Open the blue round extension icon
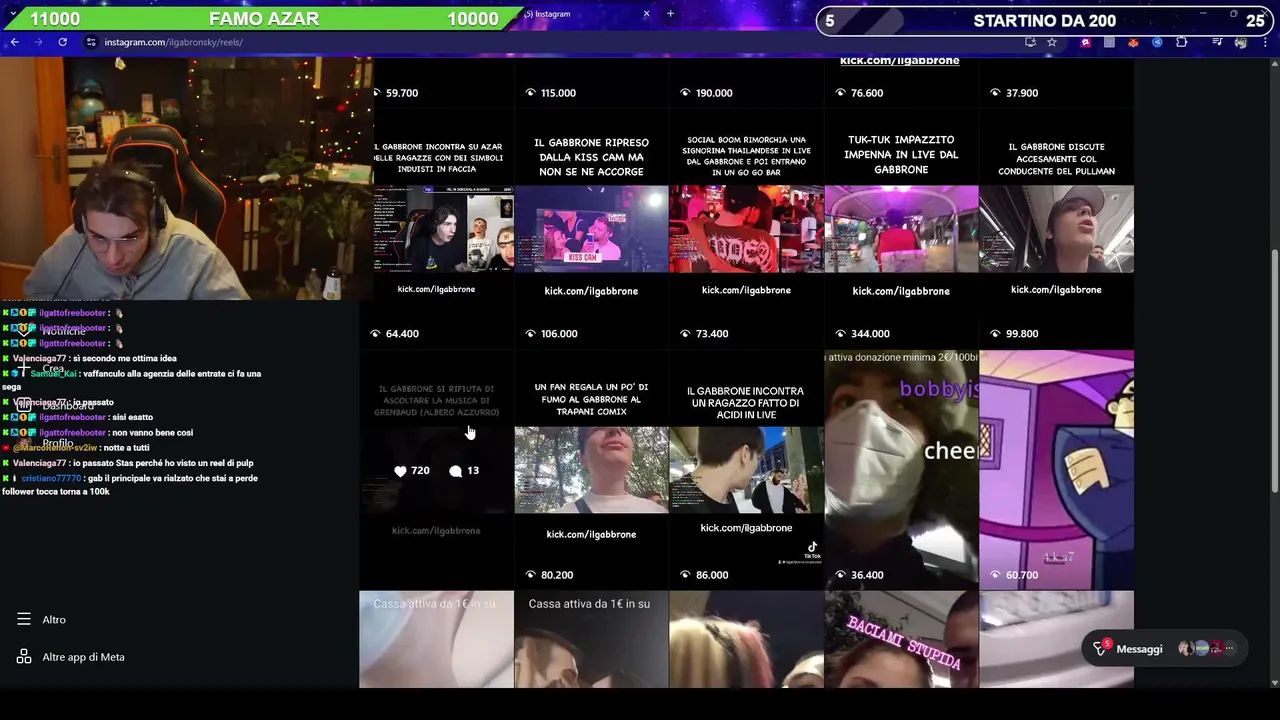The height and width of the screenshot is (720, 1280). tap(1157, 42)
